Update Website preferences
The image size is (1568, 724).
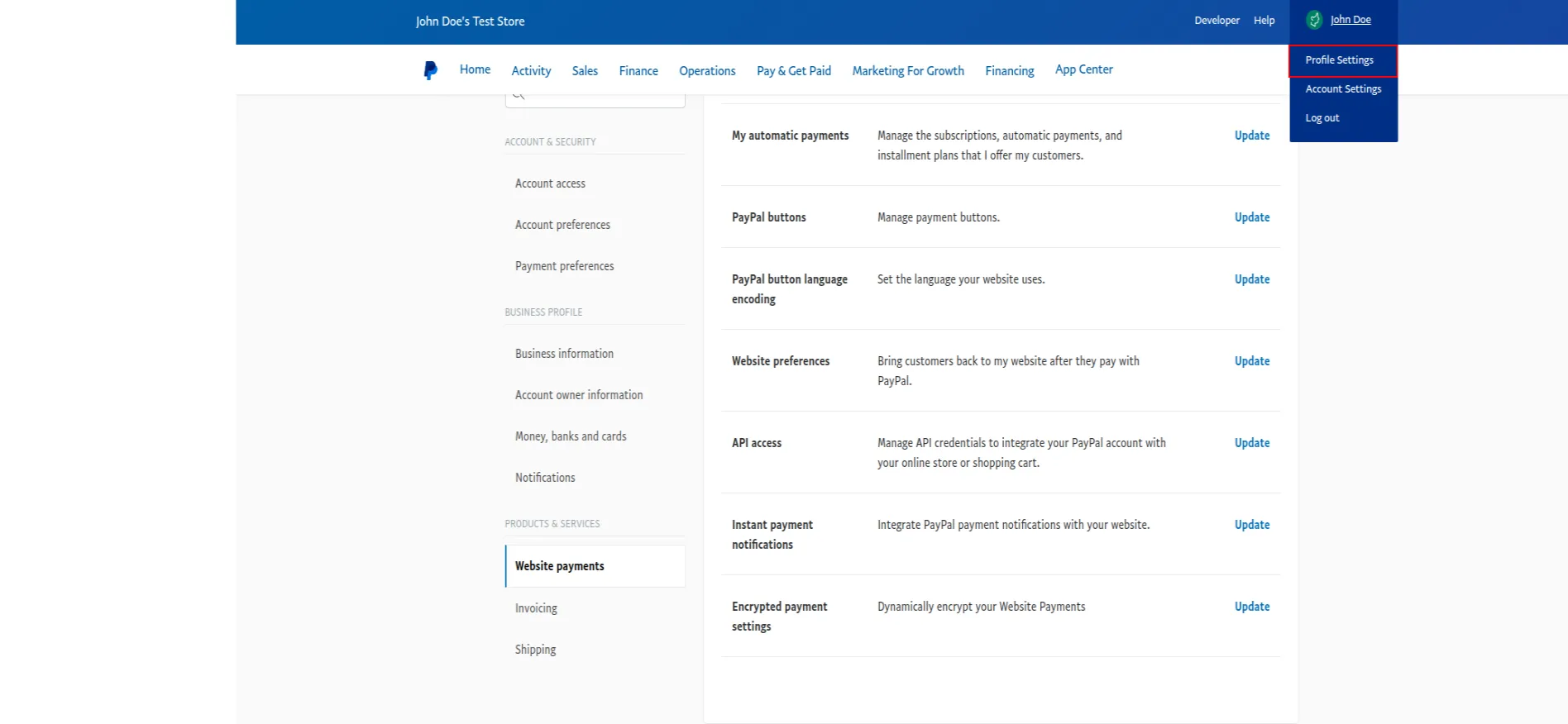(x=1252, y=361)
